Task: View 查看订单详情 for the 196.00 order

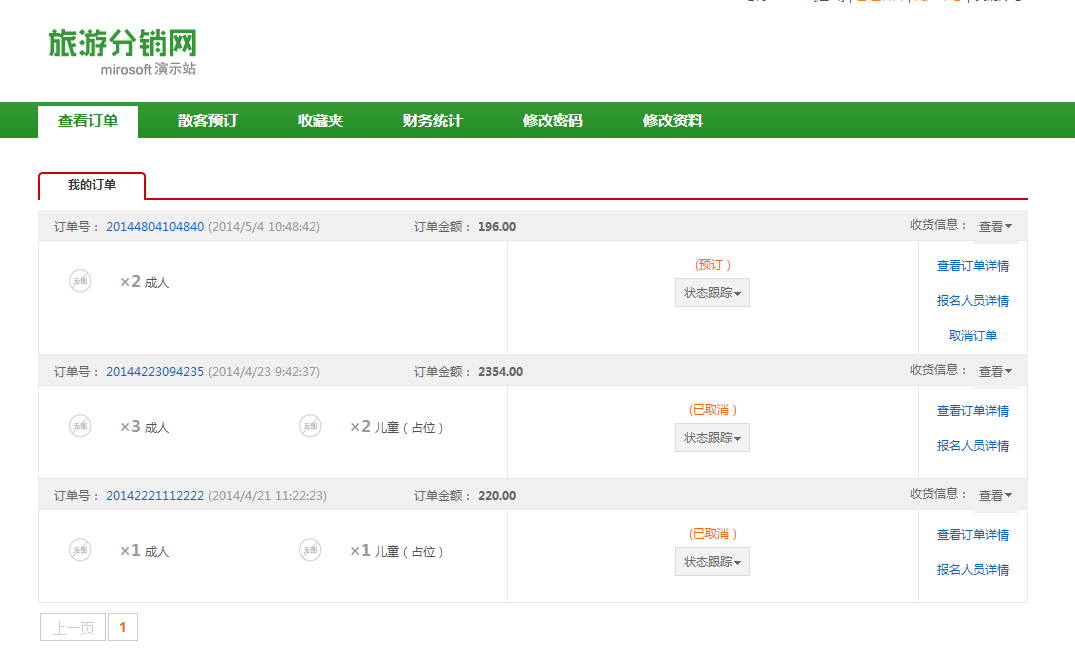Action: [x=973, y=266]
